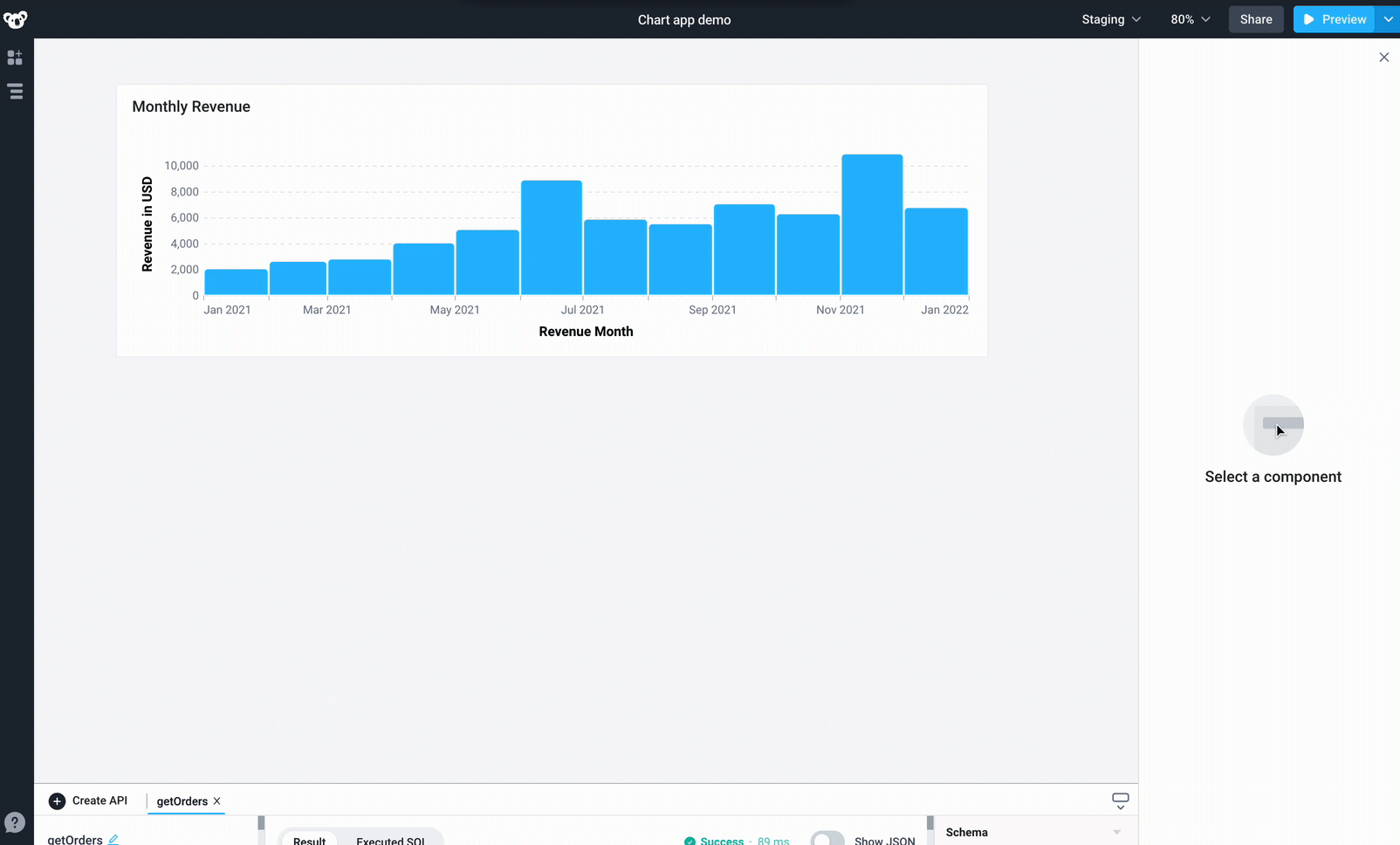Expand the Preview button dropdown arrow
This screenshot has height=845, width=1400.
pos(1388,19)
